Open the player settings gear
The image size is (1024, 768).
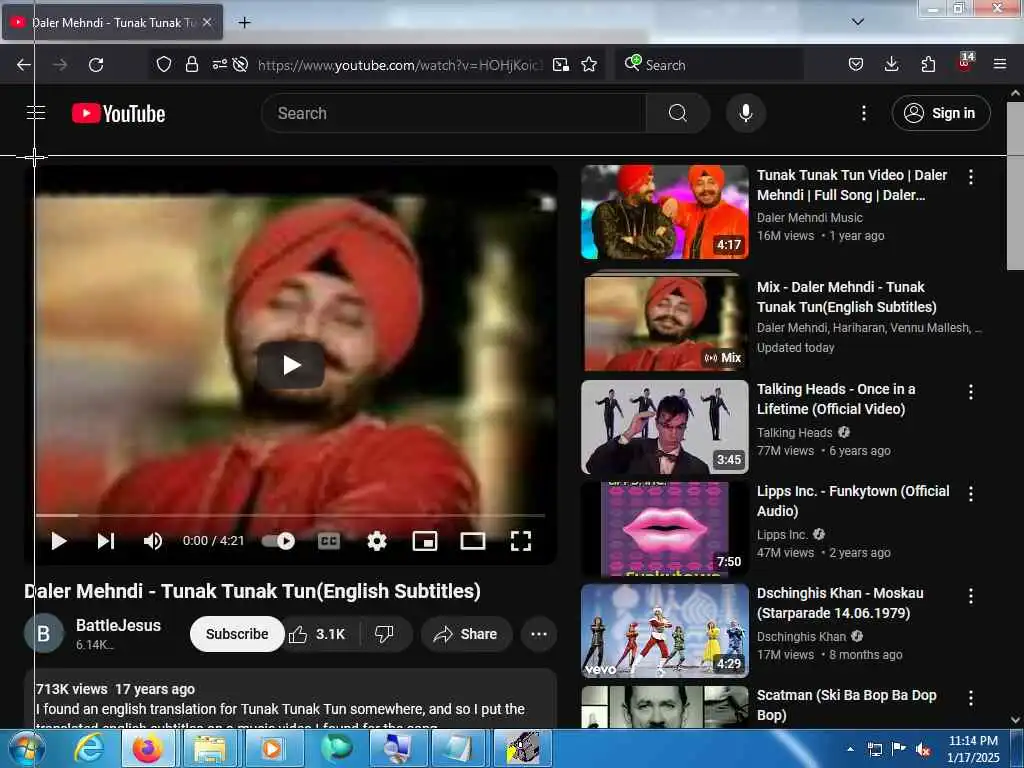click(x=377, y=541)
